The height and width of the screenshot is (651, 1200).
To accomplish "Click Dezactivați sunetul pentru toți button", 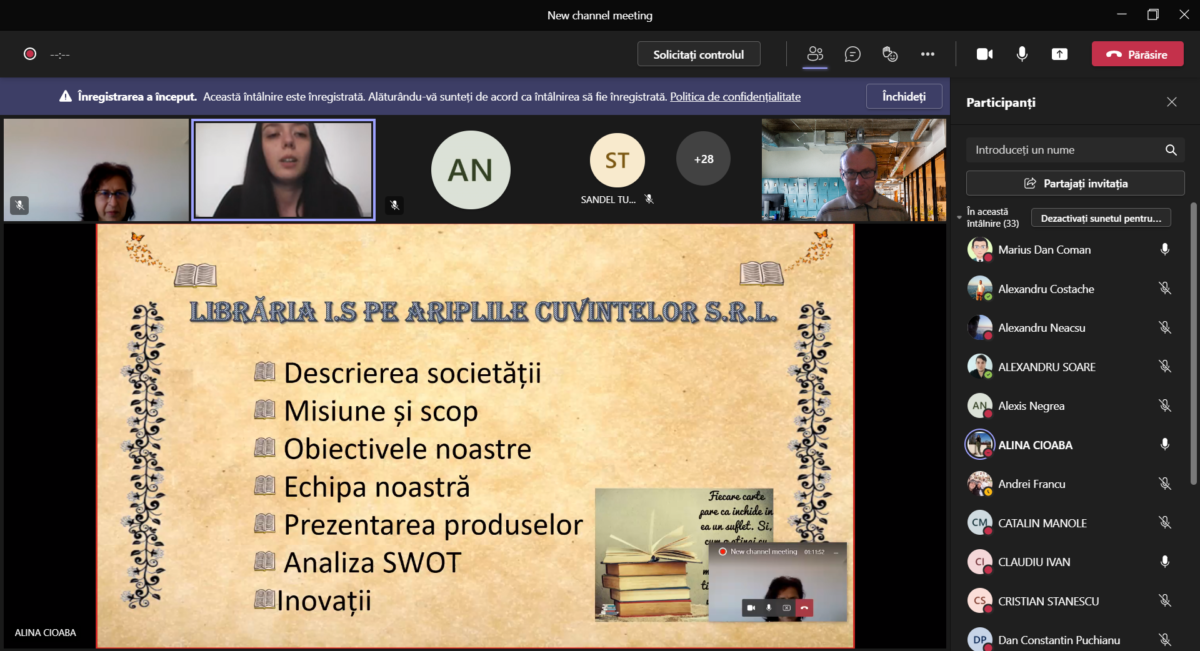I will click(1100, 218).
